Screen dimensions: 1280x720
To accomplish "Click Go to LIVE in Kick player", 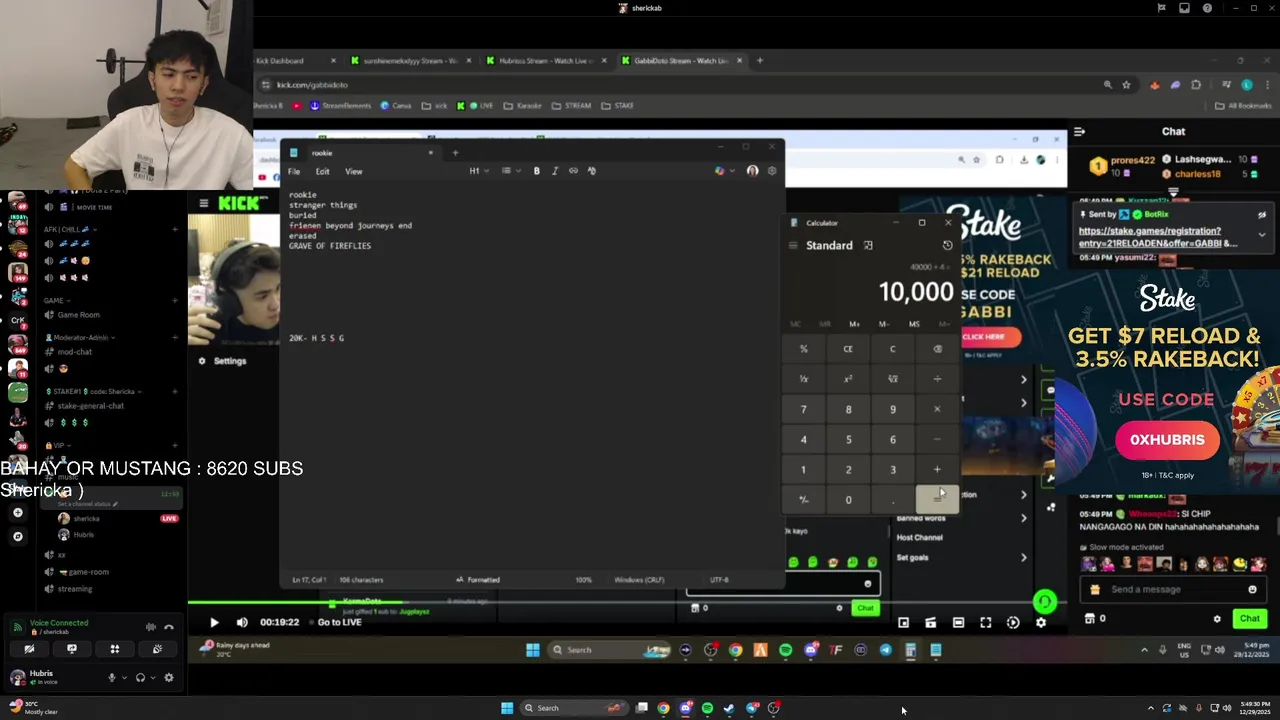I will click(x=339, y=622).
